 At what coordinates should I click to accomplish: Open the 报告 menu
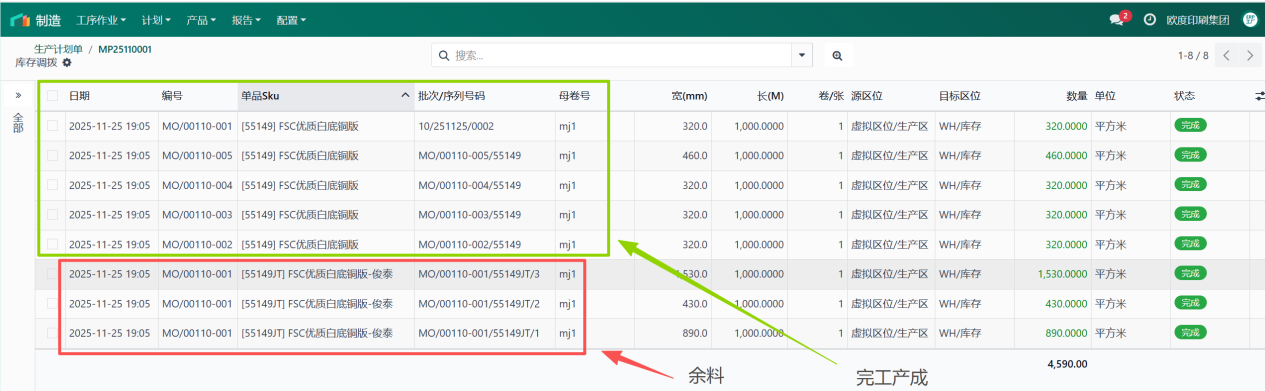coord(245,19)
